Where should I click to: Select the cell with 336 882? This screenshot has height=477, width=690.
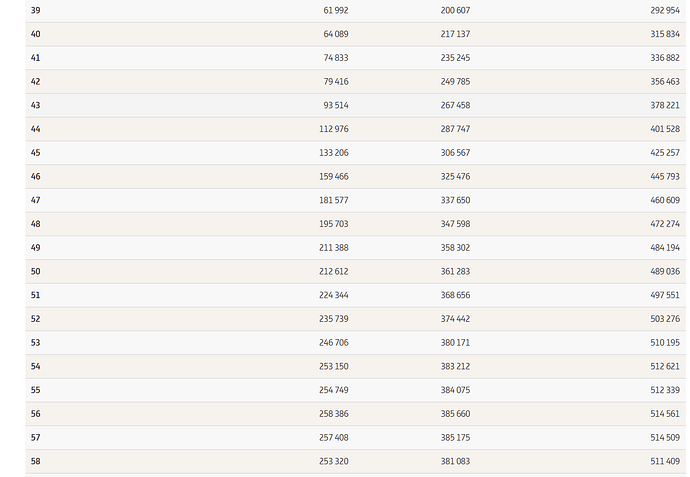pyautogui.click(x=664, y=58)
